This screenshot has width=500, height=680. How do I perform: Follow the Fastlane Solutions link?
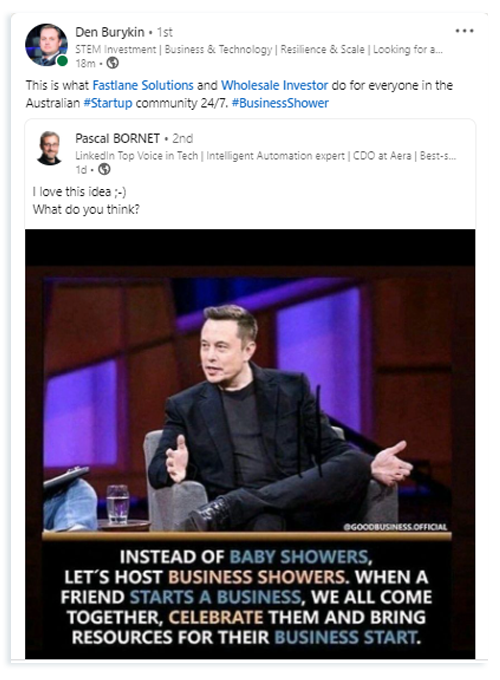[x=143, y=85]
